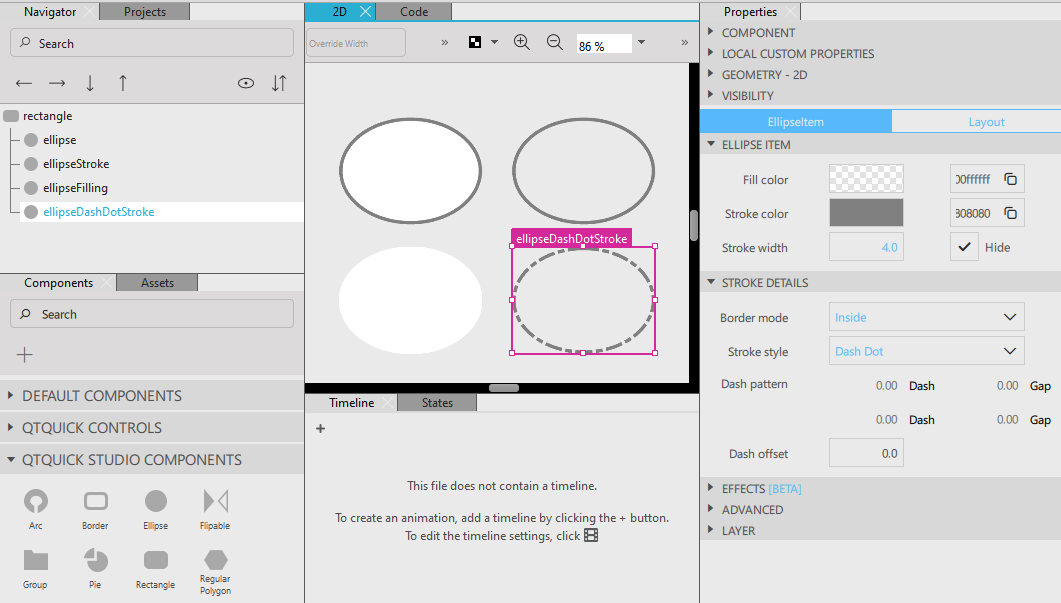Image resolution: width=1061 pixels, height=603 pixels.
Task: Select the Flipable component icon
Action: click(215, 501)
